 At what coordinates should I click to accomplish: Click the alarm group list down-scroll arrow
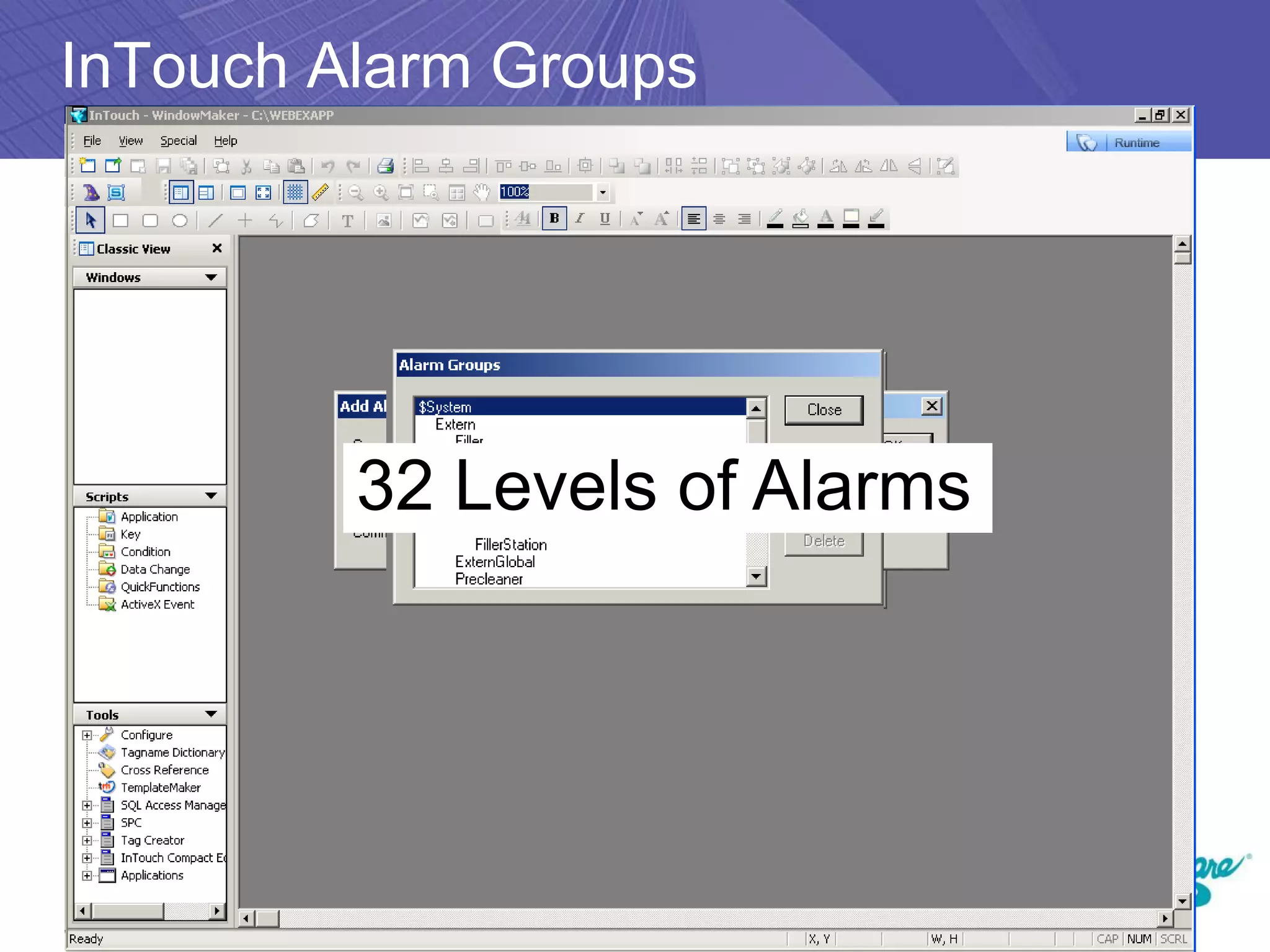[x=756, y=576]
